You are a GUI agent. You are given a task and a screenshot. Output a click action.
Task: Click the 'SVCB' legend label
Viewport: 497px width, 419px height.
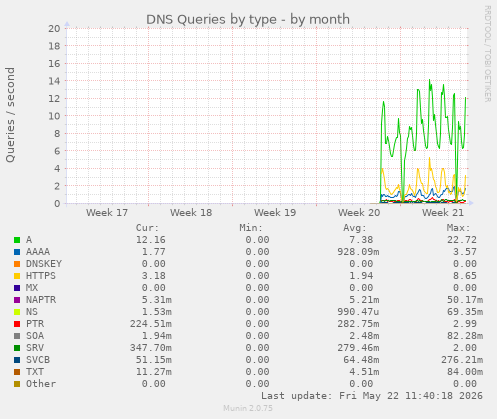click(x=38, y=360)
